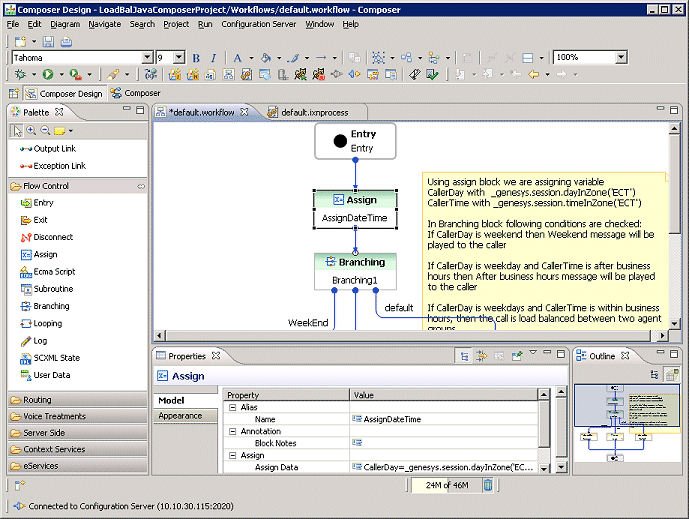Toggle Bold font style
This screenshot has width=689, height=519.
click(x=196, y=58)
